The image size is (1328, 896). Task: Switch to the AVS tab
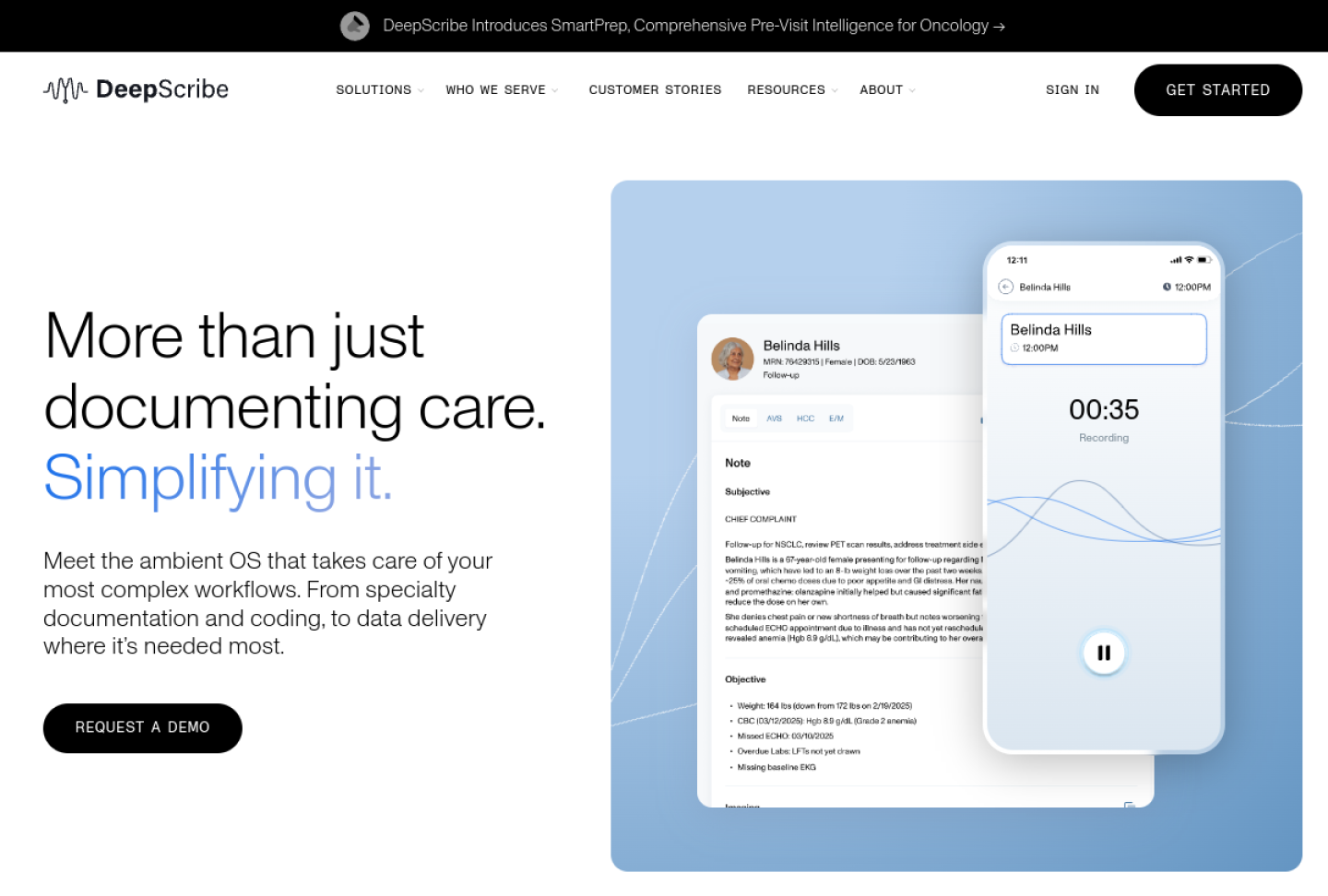pyautogui.click(x=774, y=419)
